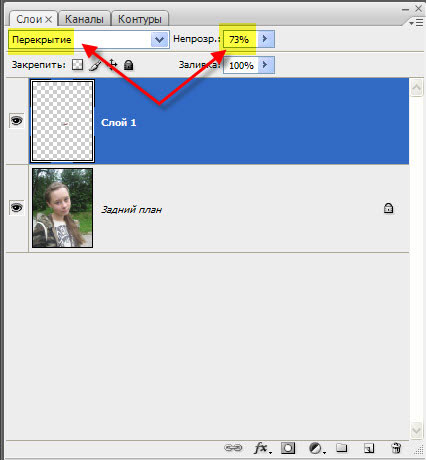
Task: Click the 73% opacity field
Action: [240, 39]
